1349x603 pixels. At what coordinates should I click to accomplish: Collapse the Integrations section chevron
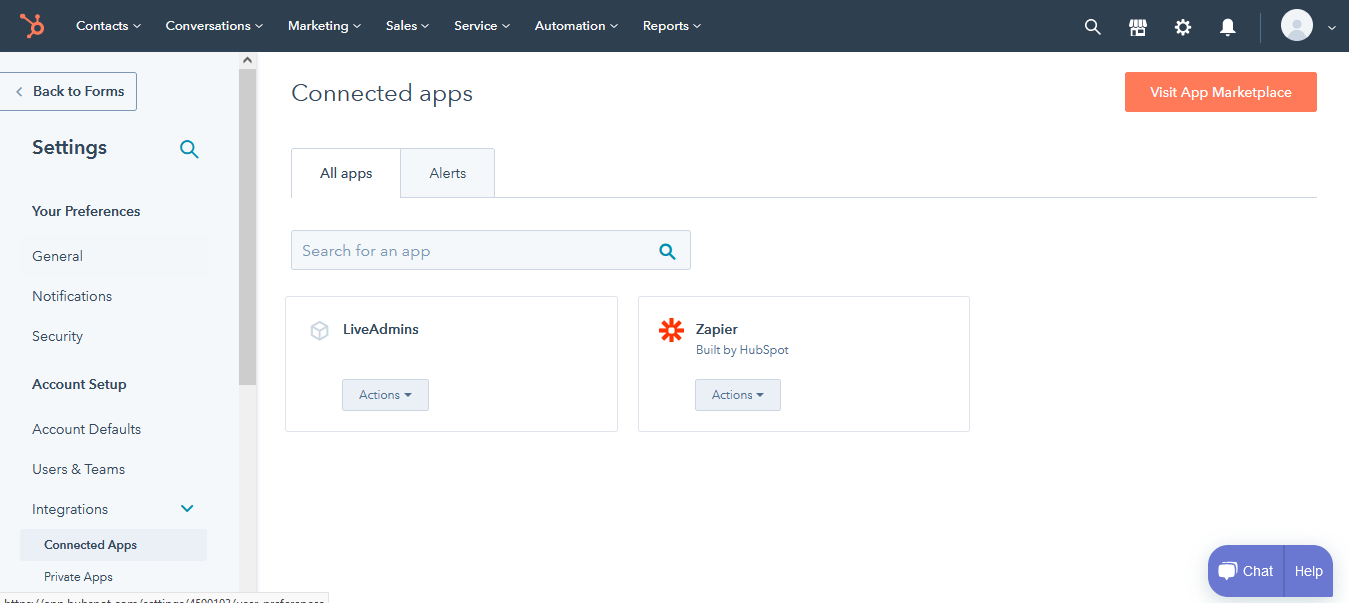(187, 509)
